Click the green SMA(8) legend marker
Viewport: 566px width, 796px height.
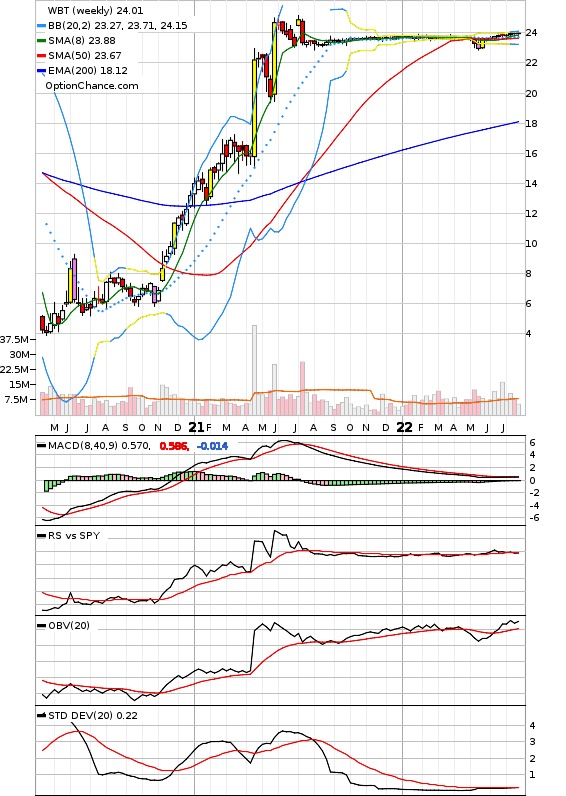click(42, 41)
